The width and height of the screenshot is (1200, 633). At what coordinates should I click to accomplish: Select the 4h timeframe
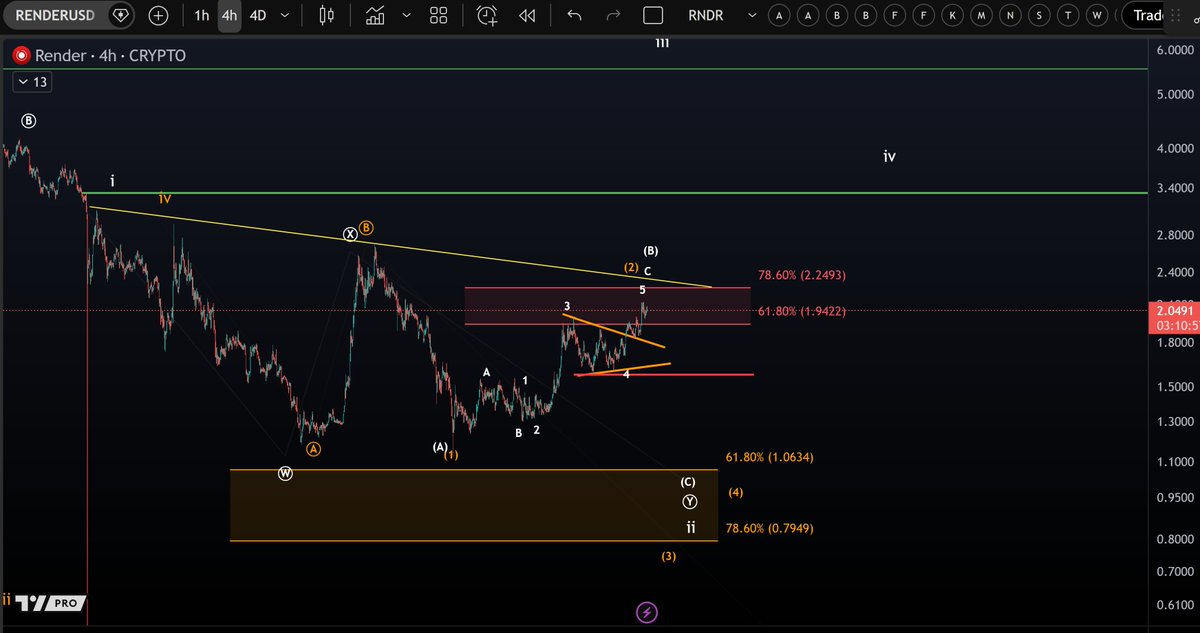tap(230, 16)
